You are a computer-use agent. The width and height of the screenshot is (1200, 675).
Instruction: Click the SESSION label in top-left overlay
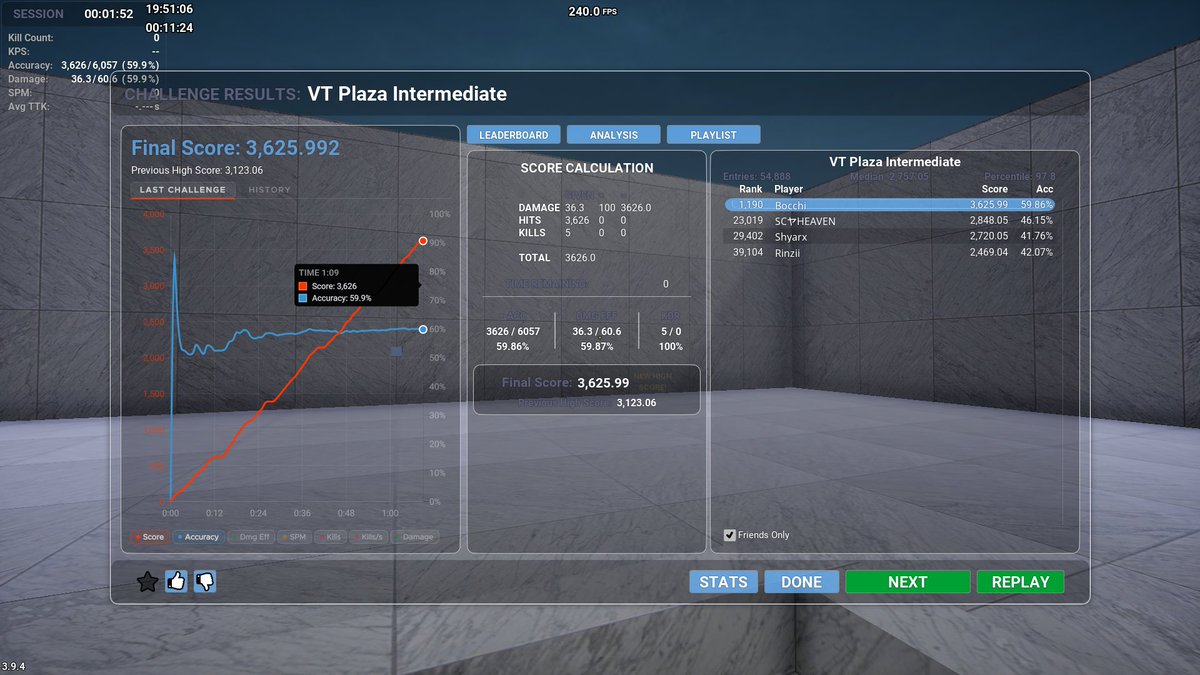[38, 14]
